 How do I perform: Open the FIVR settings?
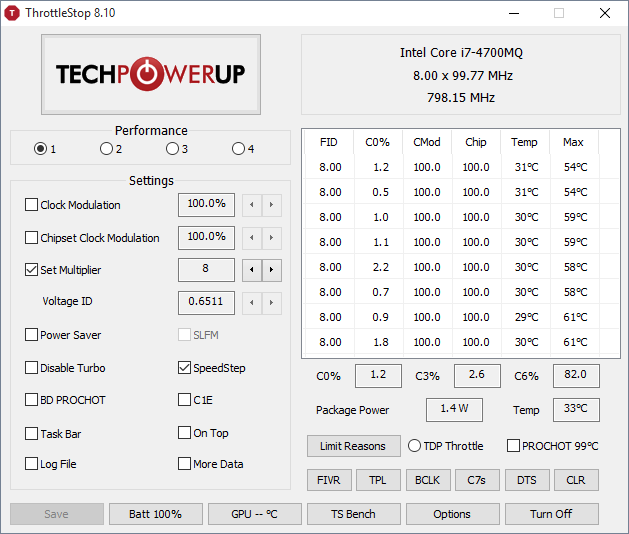329,480
